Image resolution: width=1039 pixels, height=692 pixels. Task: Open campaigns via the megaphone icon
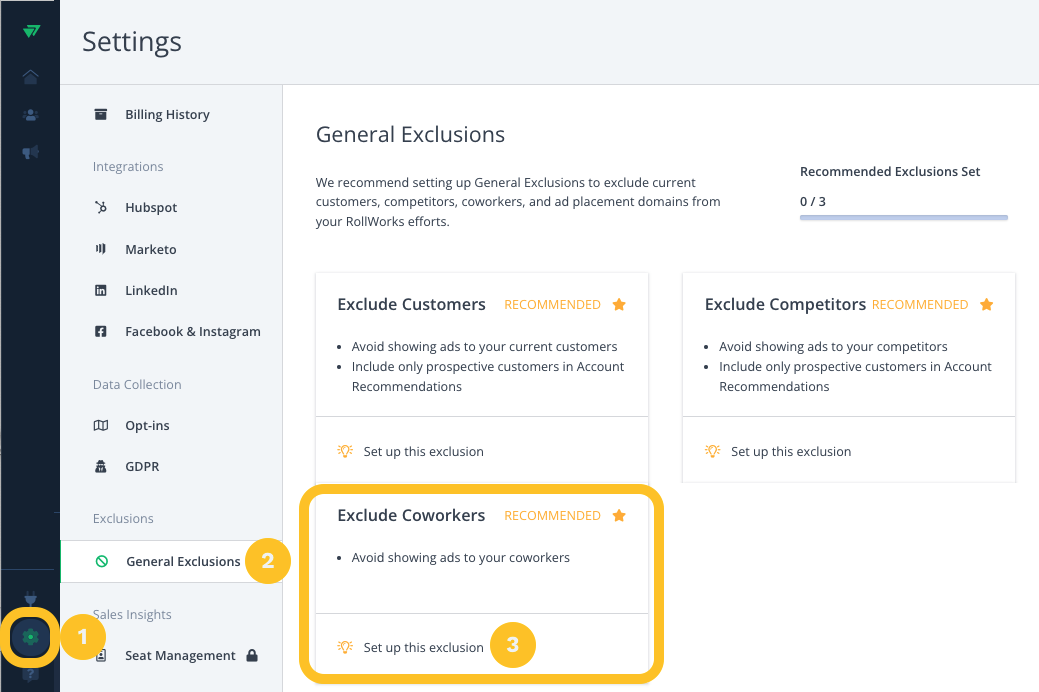30,152
